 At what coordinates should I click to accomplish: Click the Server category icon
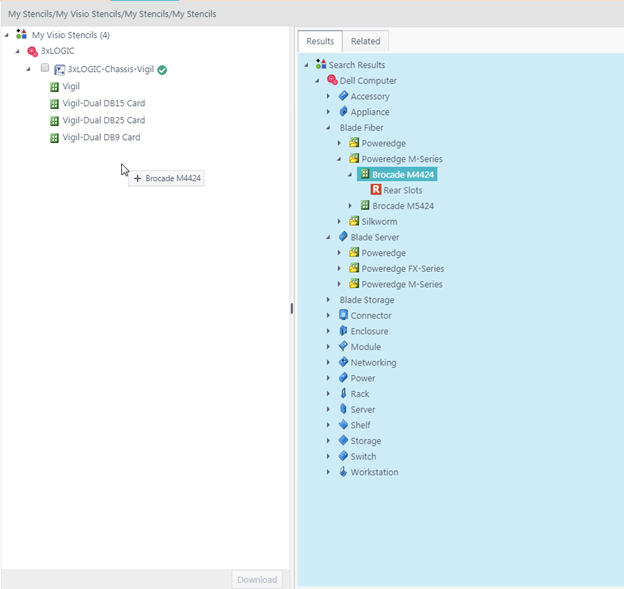pyautogui.click(x=343, y=409)
